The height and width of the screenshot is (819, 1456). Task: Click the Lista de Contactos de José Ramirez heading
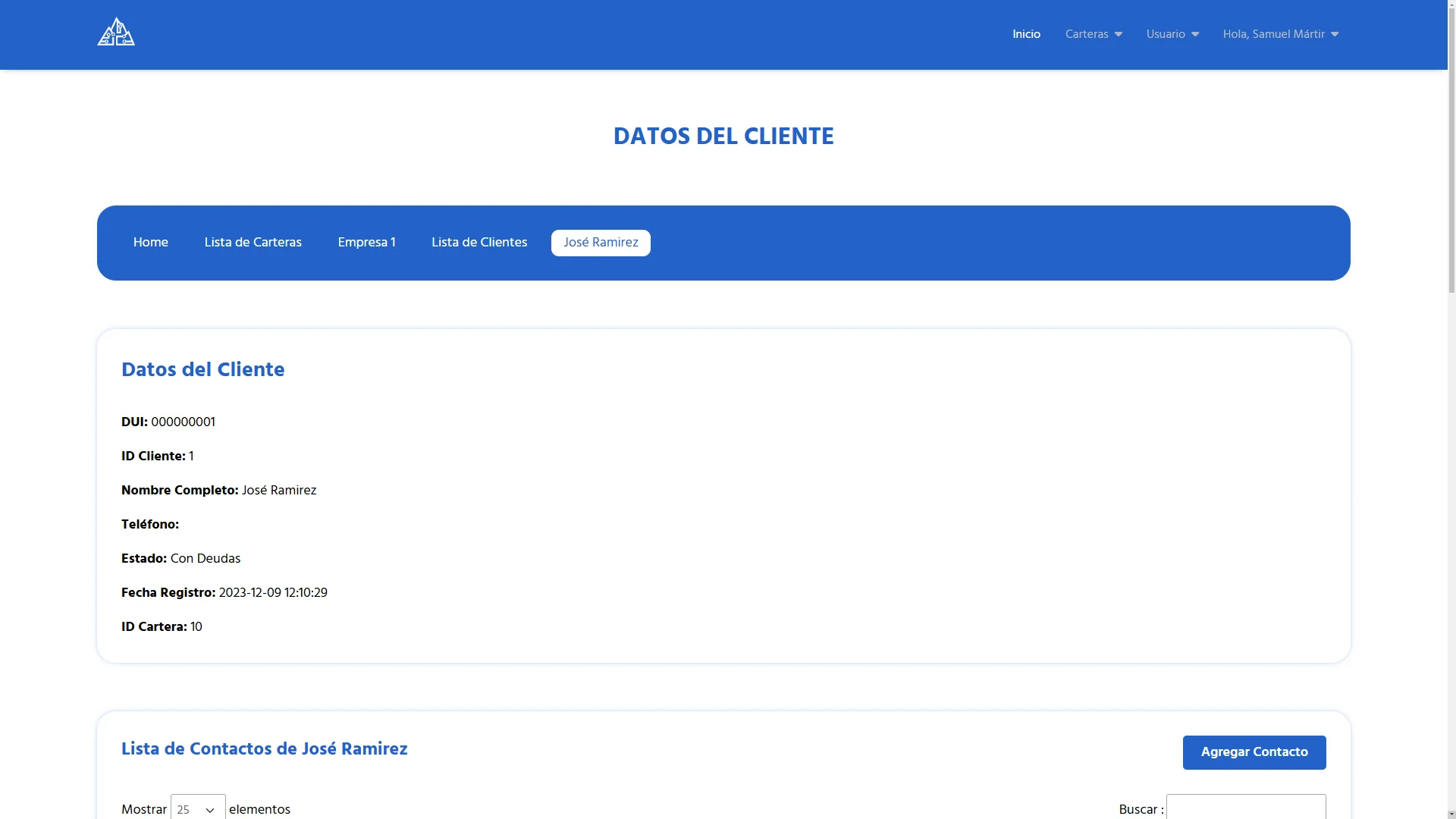265,749
